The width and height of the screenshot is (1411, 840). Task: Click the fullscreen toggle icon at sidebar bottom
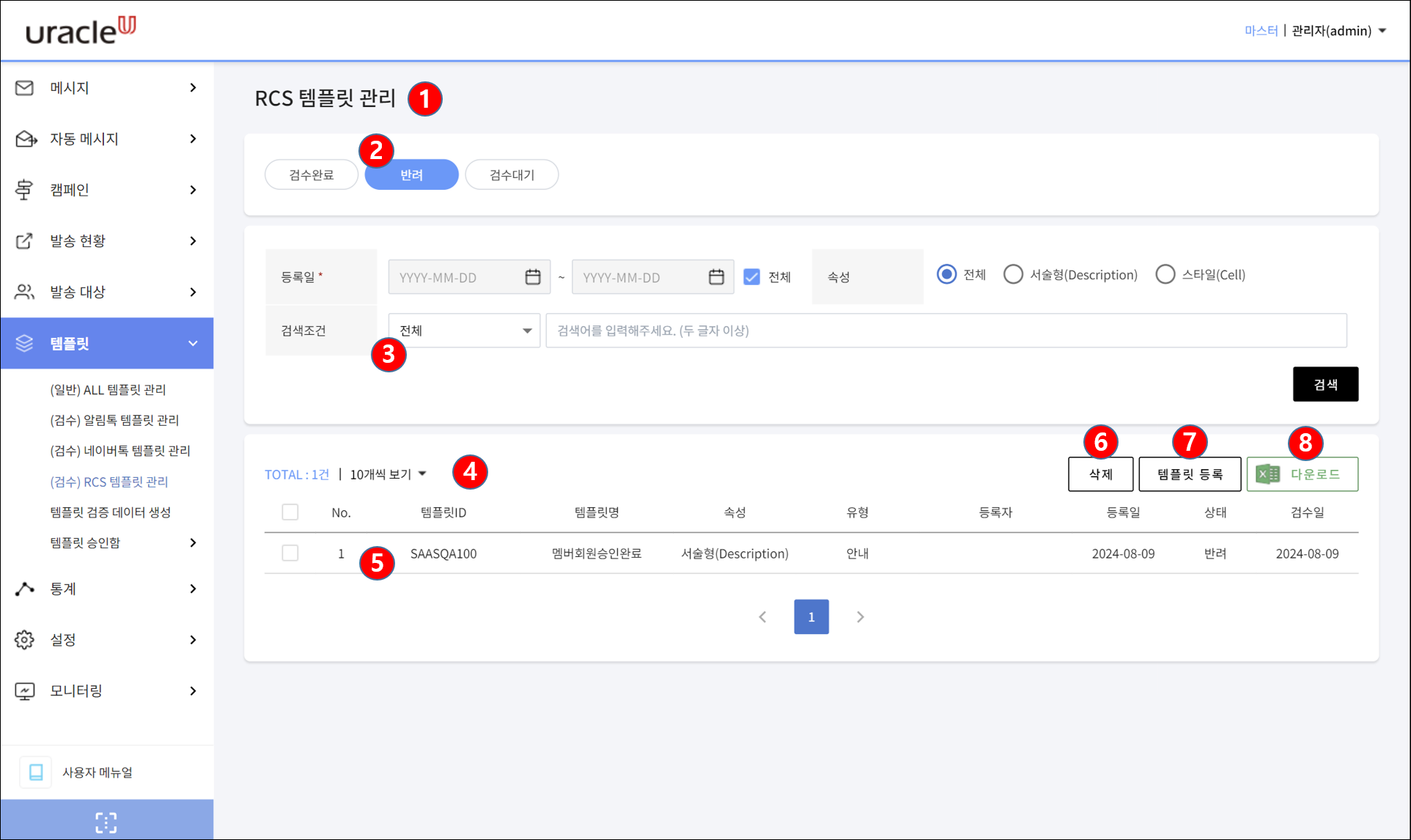tap(106, 822)
